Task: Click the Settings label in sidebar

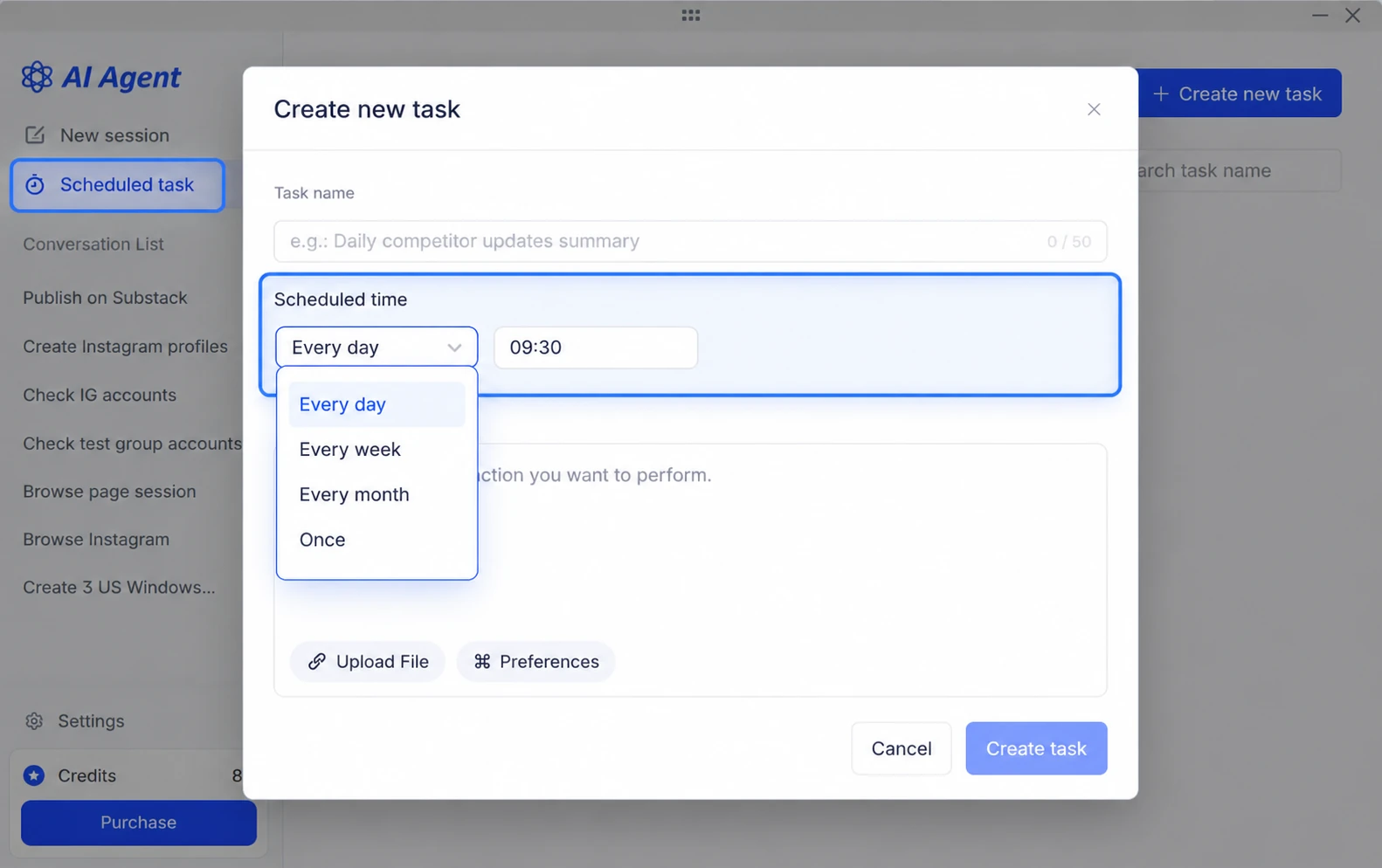Action: (x=91, y=721)
